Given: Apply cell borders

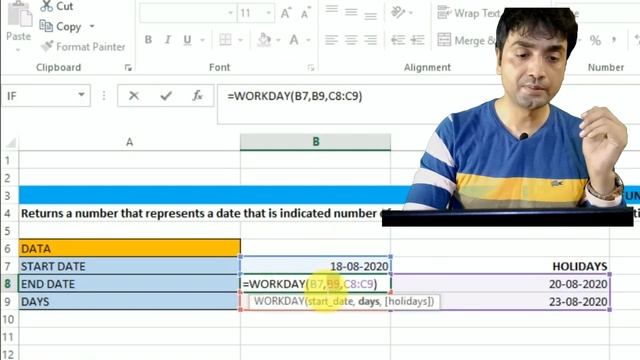Looking at the screenshot, I should click(x=225, y=40).
